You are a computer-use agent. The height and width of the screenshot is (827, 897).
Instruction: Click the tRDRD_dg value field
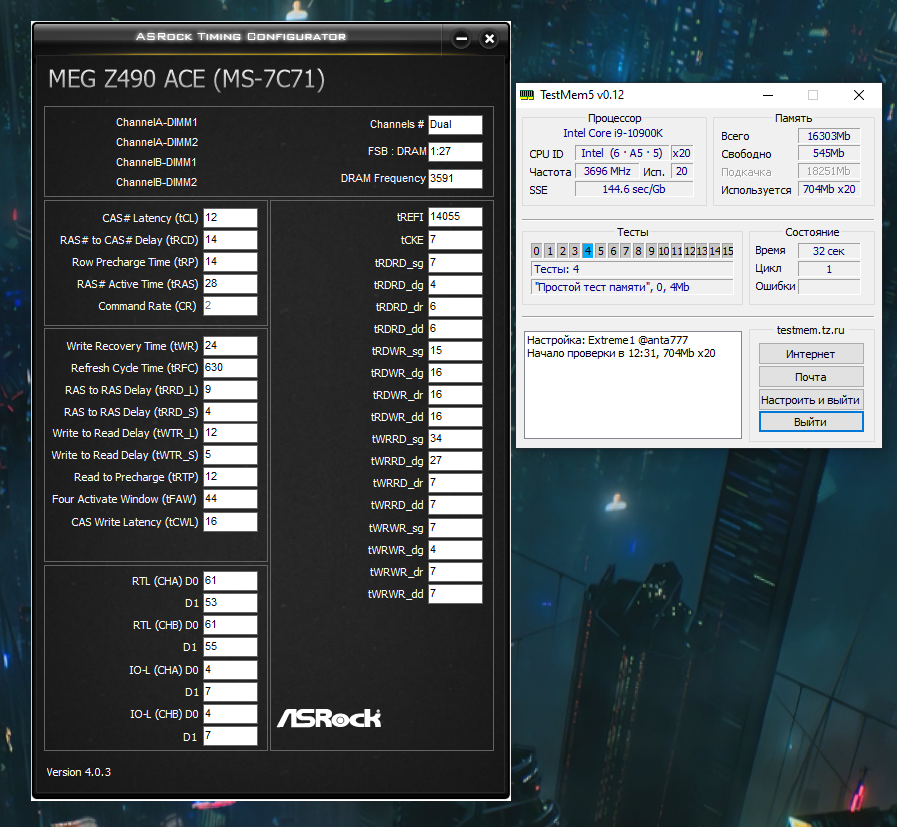click(455, 285)
